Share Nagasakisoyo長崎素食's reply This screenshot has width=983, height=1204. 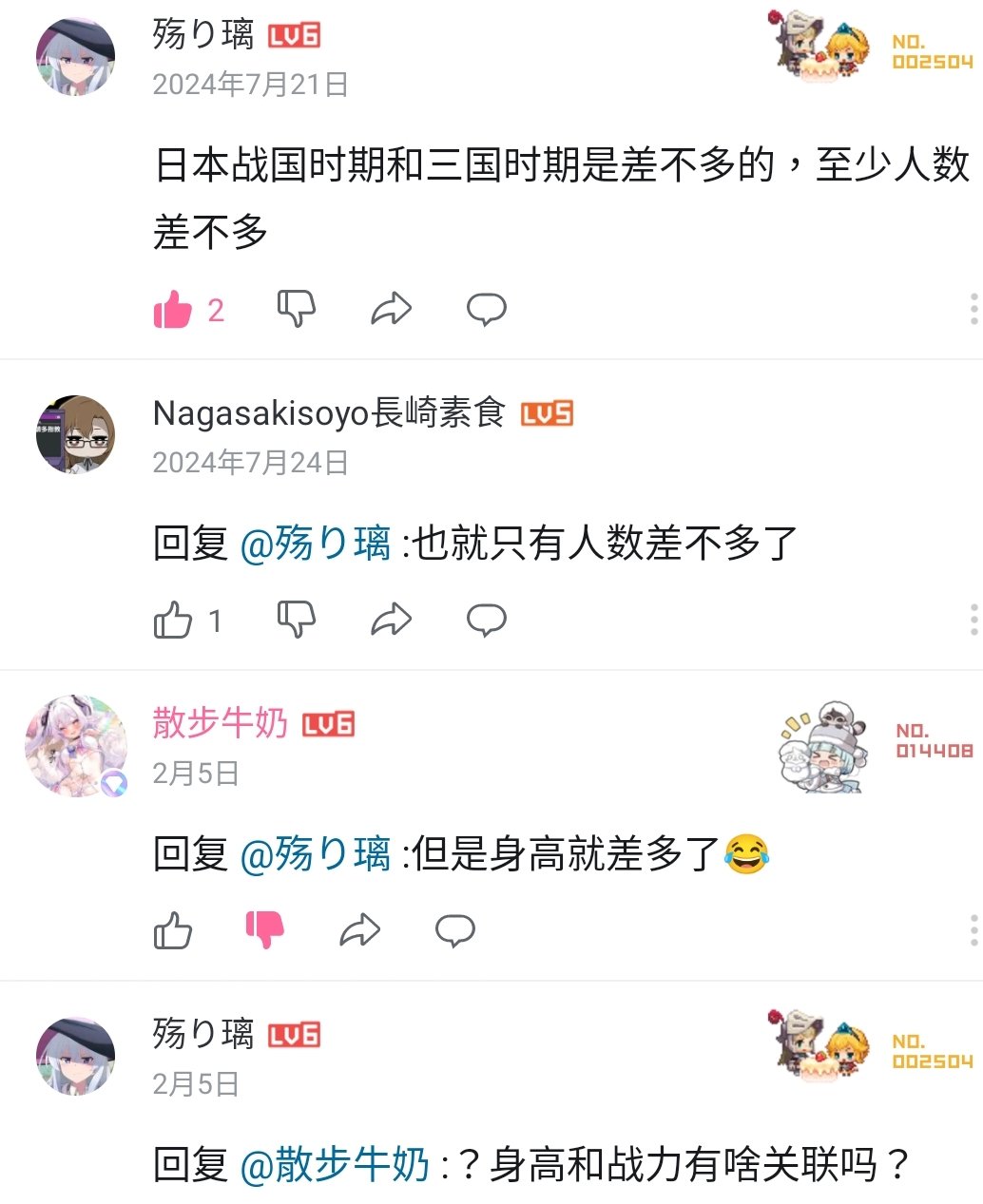pos(391,620)
